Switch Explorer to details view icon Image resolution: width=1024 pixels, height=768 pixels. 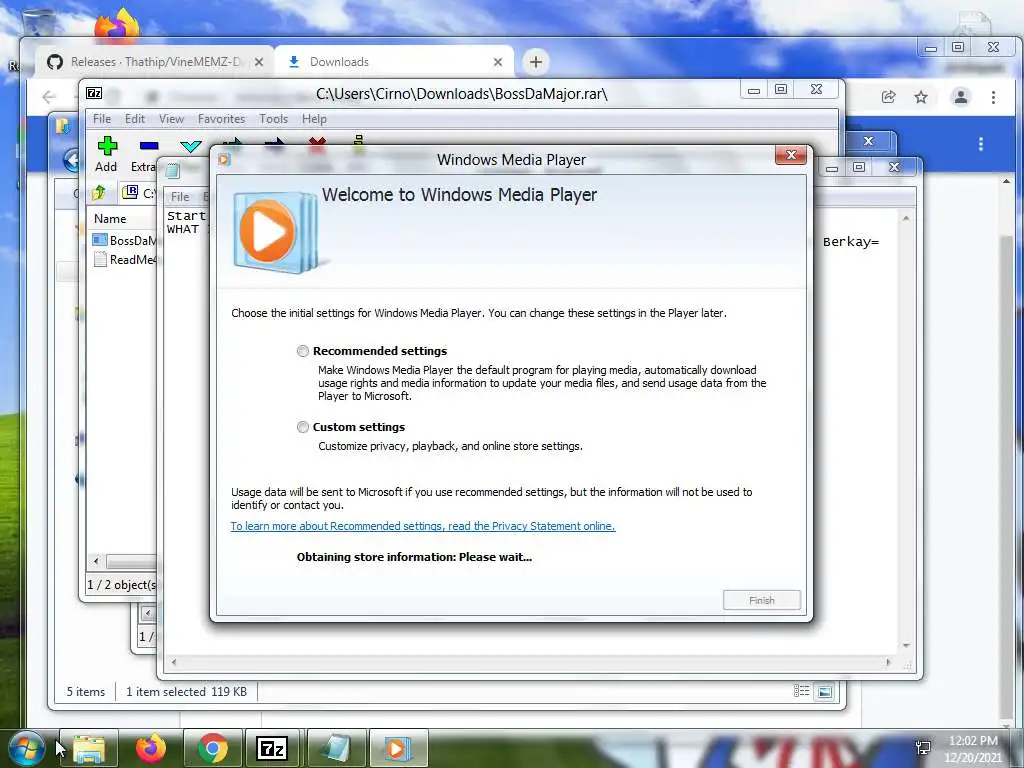801,691
